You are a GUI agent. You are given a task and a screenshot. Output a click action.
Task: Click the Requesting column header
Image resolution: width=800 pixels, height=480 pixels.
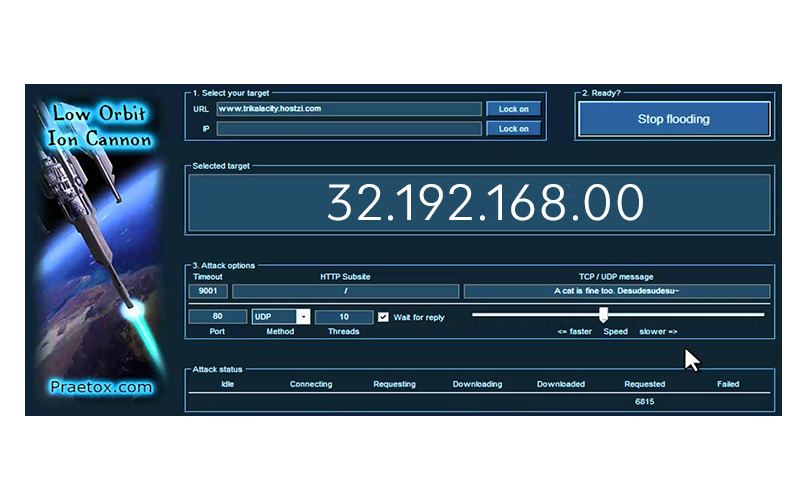(x=394, y=384)
